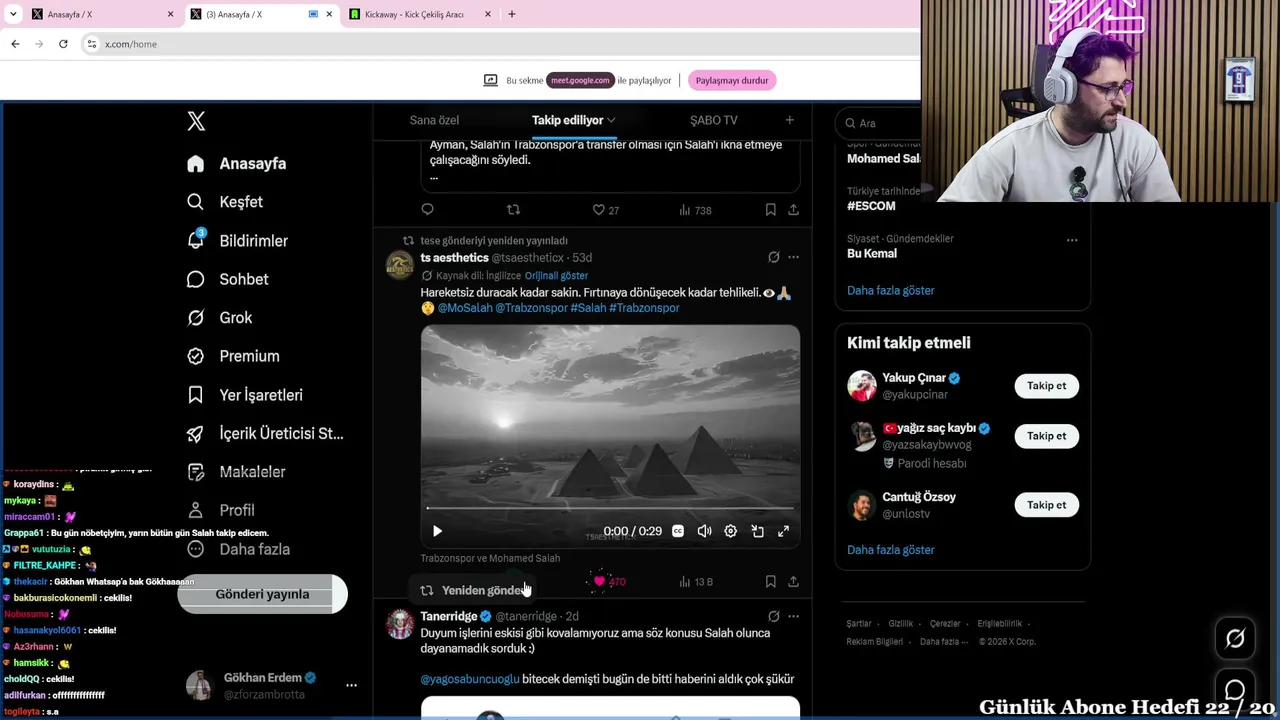This screenshot has width=1280, height=720.
Task: Share the post with 738 views
Action: [x=793, y=210]
